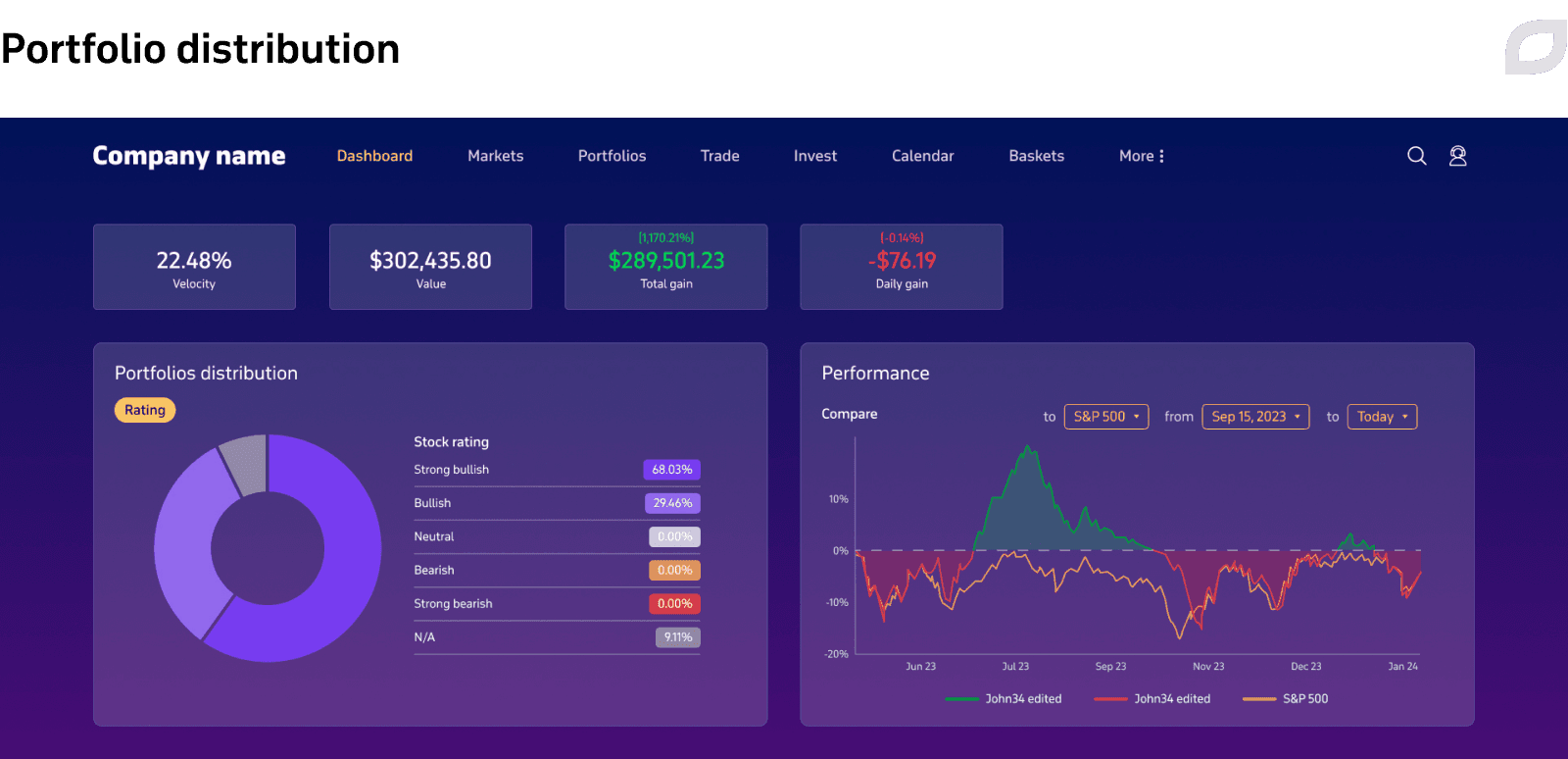The width and height of the screenshot is (1568, 759).
Task: Click the Daily gain -$76.19 card
Action: click(902, 267)
